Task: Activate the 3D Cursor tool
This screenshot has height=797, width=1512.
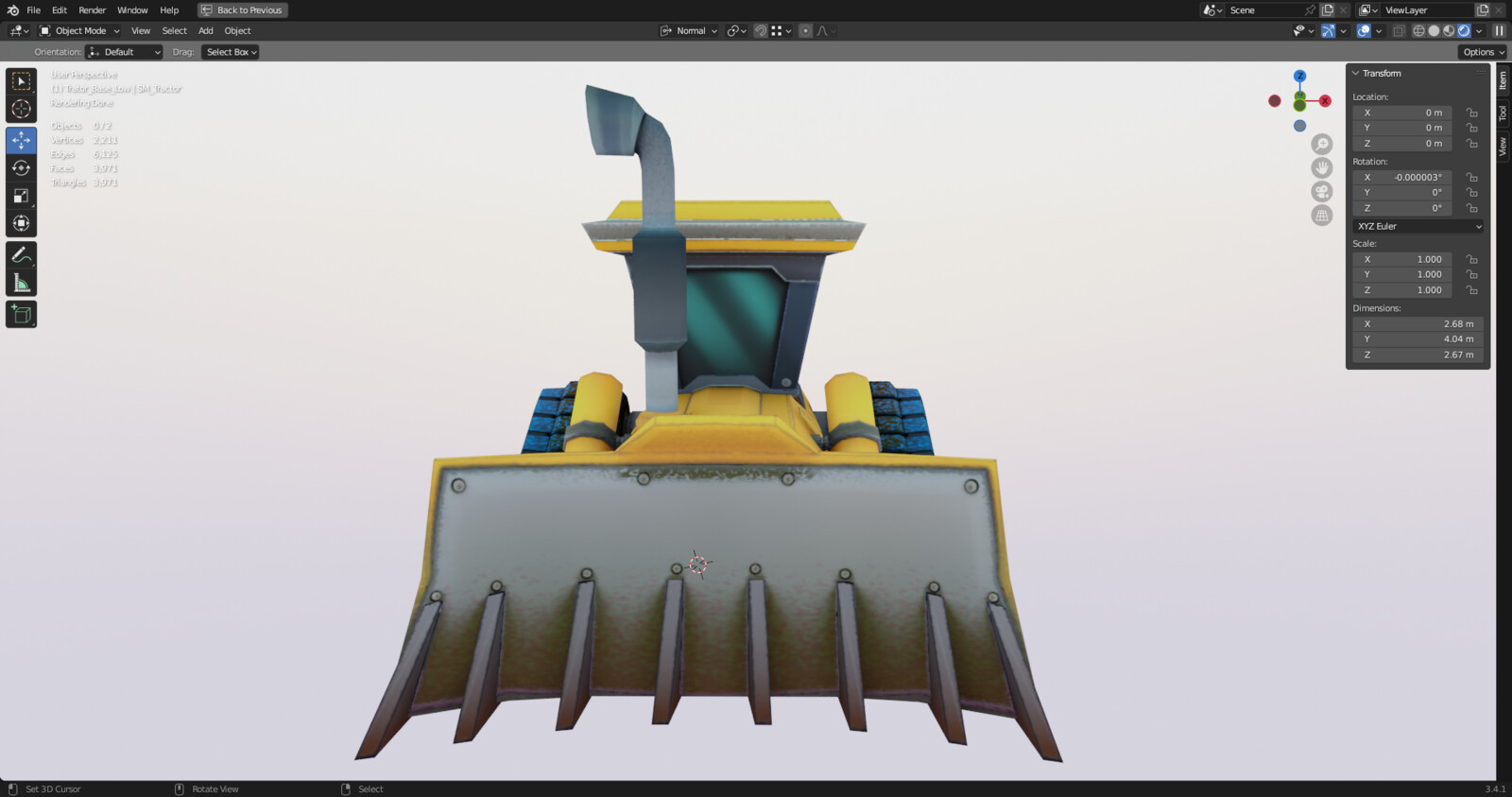Action: click(21, 110)
